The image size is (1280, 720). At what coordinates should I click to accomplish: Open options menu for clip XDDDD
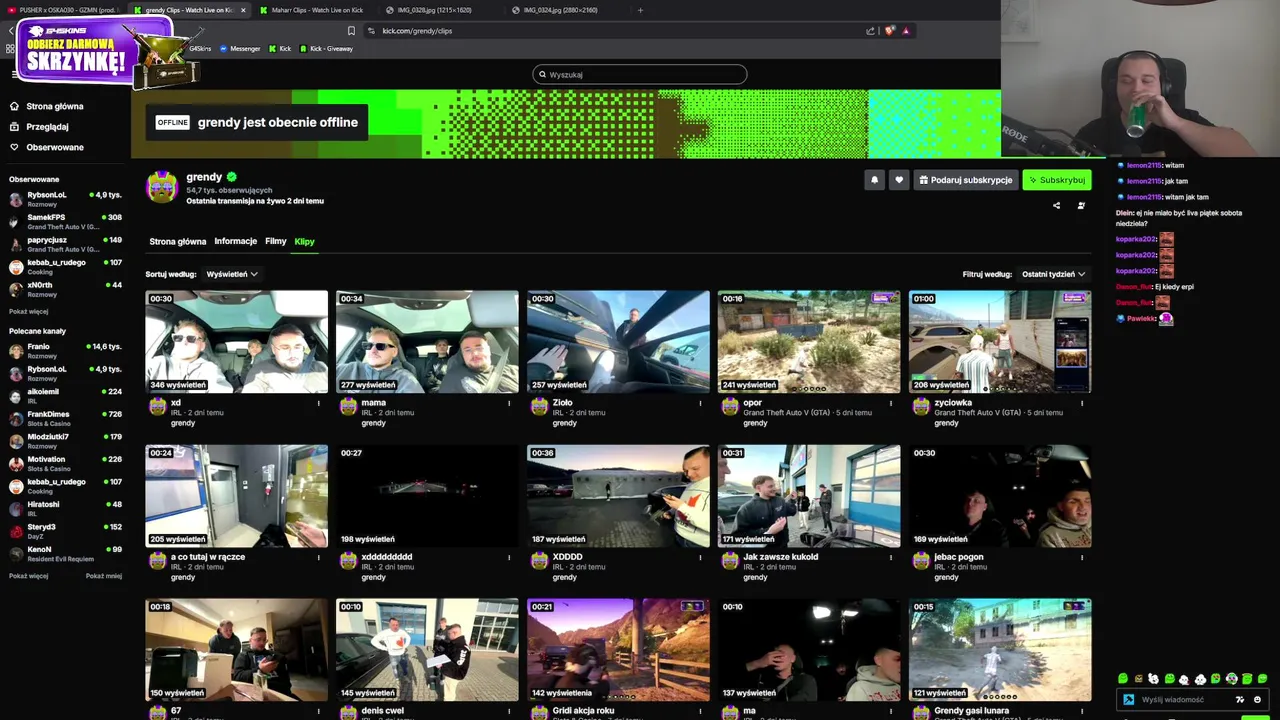tap(700, 557)
